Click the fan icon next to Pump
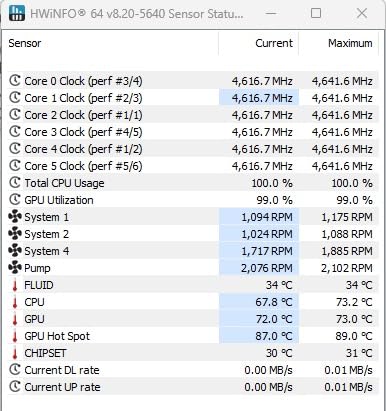The image size is (386, 411). [15, 268]
